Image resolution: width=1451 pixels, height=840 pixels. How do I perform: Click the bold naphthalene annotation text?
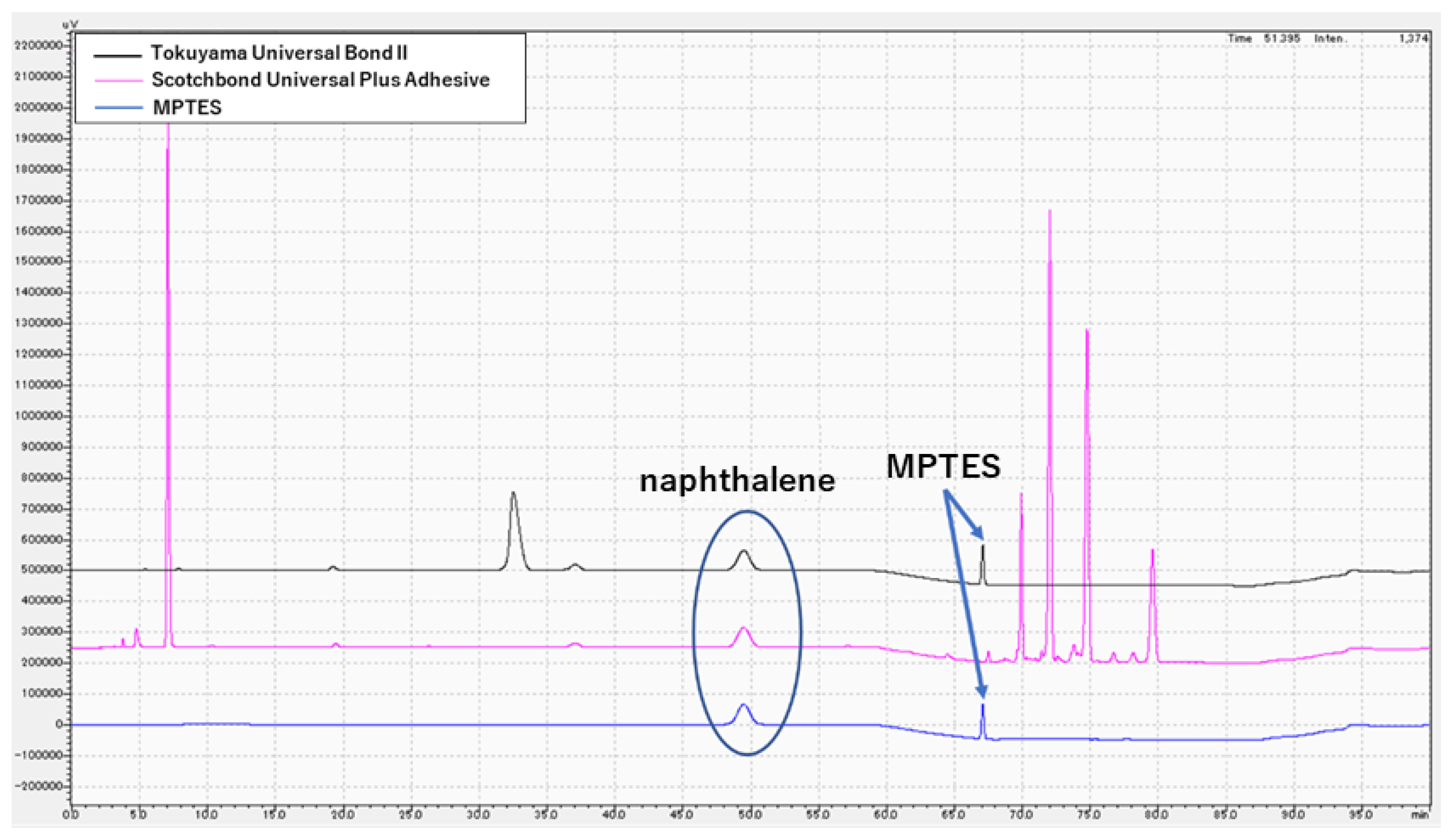(737, 480)
